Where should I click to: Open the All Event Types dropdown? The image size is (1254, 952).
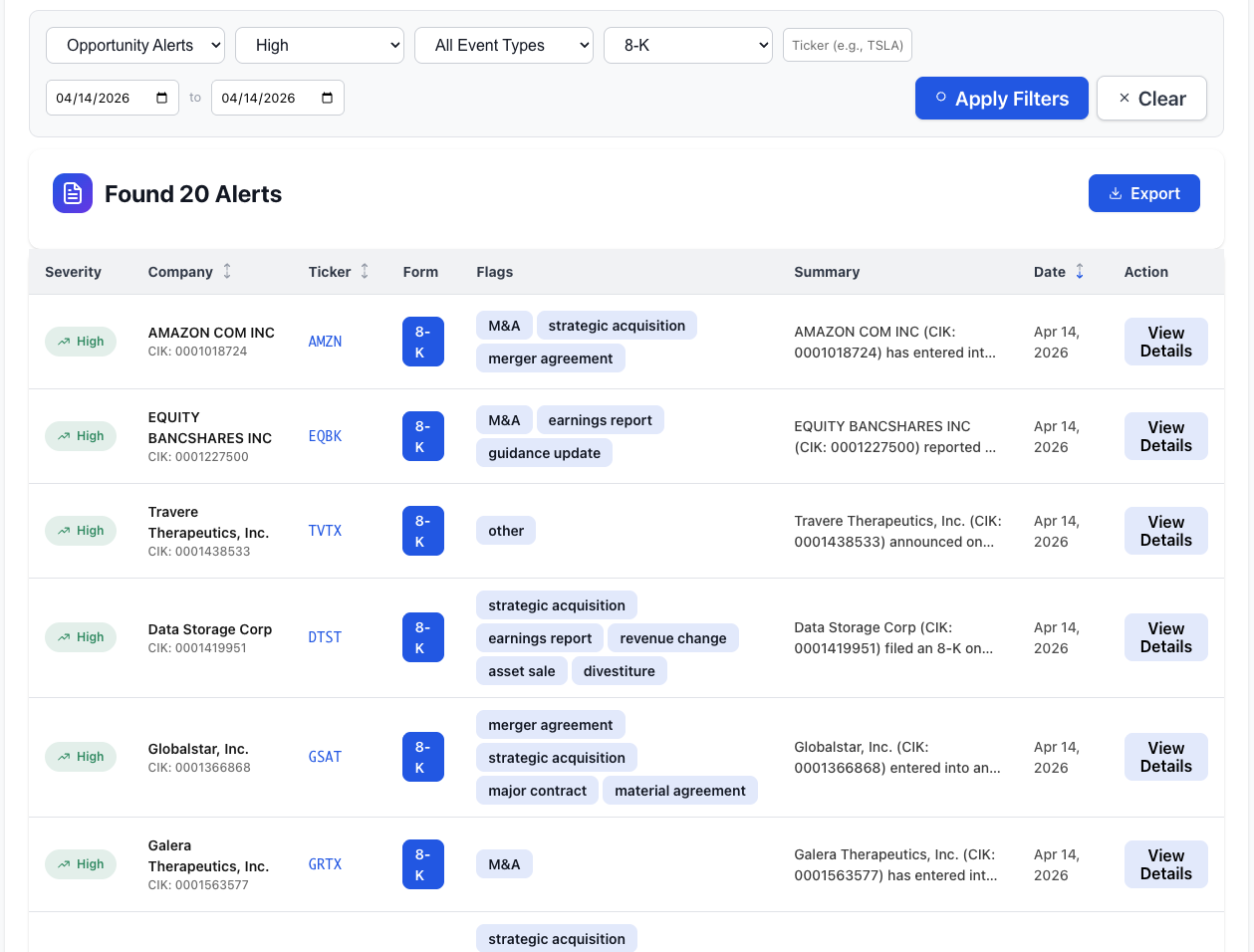point(504,45)
